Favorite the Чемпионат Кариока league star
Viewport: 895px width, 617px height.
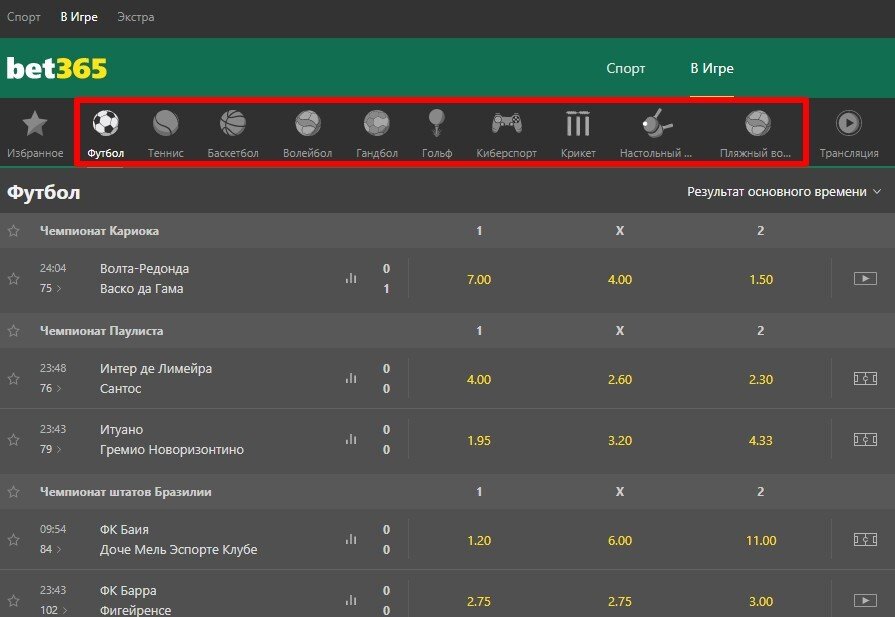pos(14,231)
